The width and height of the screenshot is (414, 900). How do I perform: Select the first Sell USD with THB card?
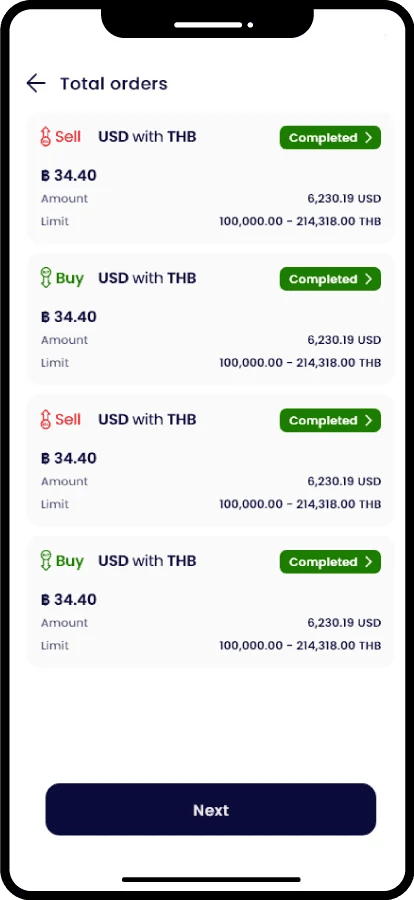(211, 177)
